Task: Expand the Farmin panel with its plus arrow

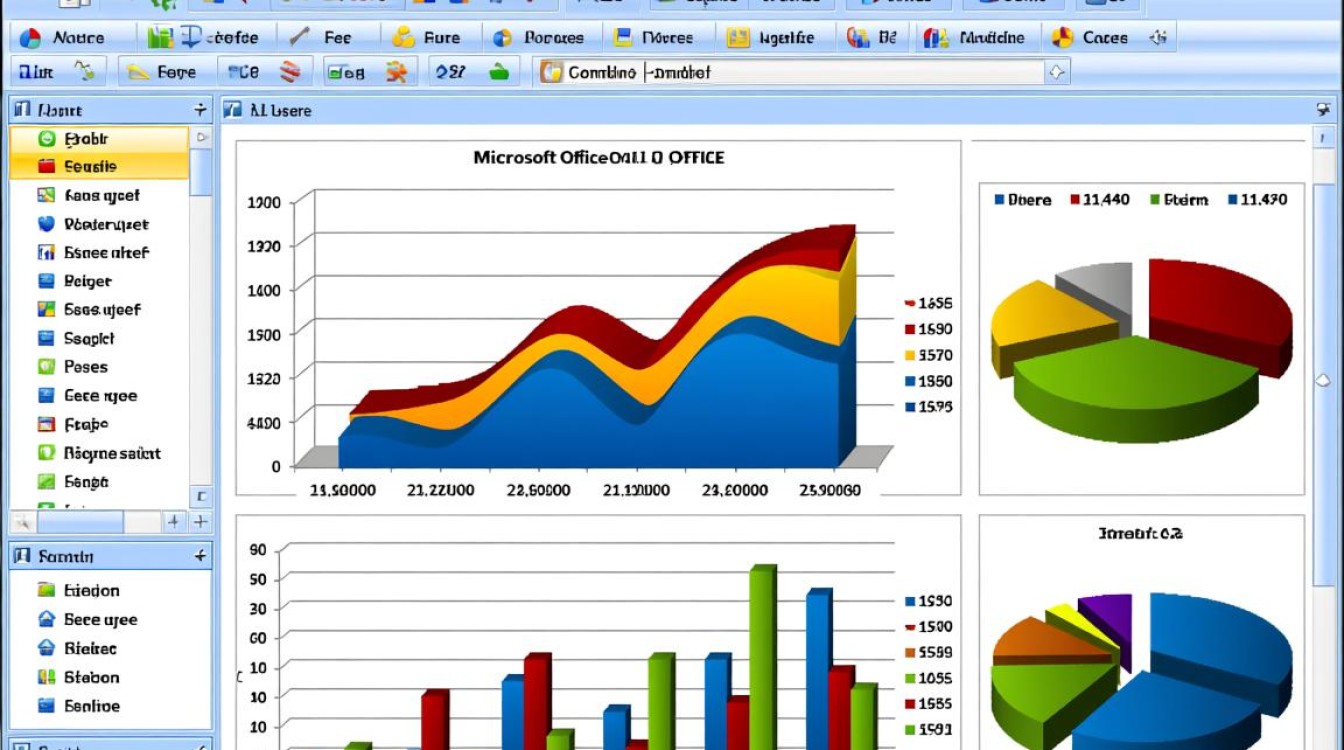Action: point(201,555)
